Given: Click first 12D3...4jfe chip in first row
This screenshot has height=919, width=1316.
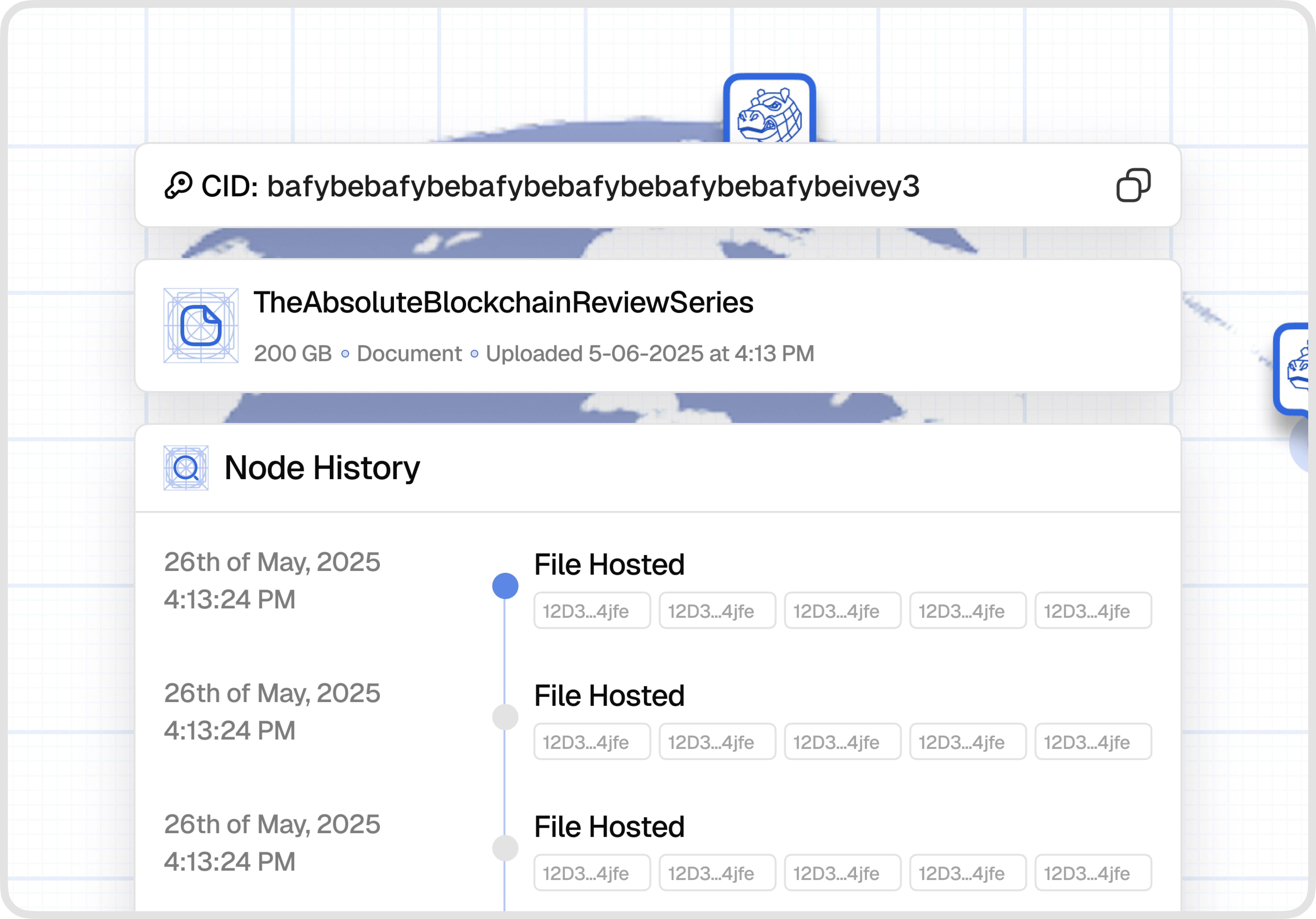Looking at the screenshot, I should coord(592,611).
